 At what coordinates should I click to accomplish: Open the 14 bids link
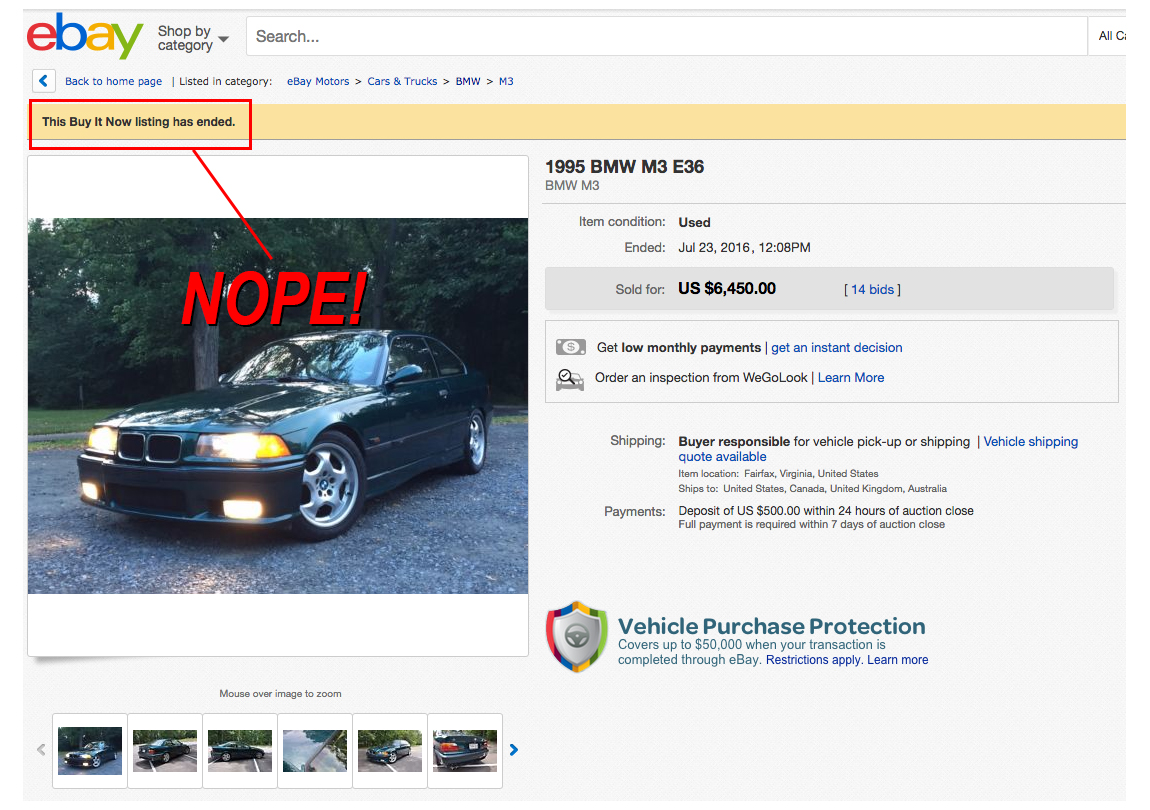(872, 289)
